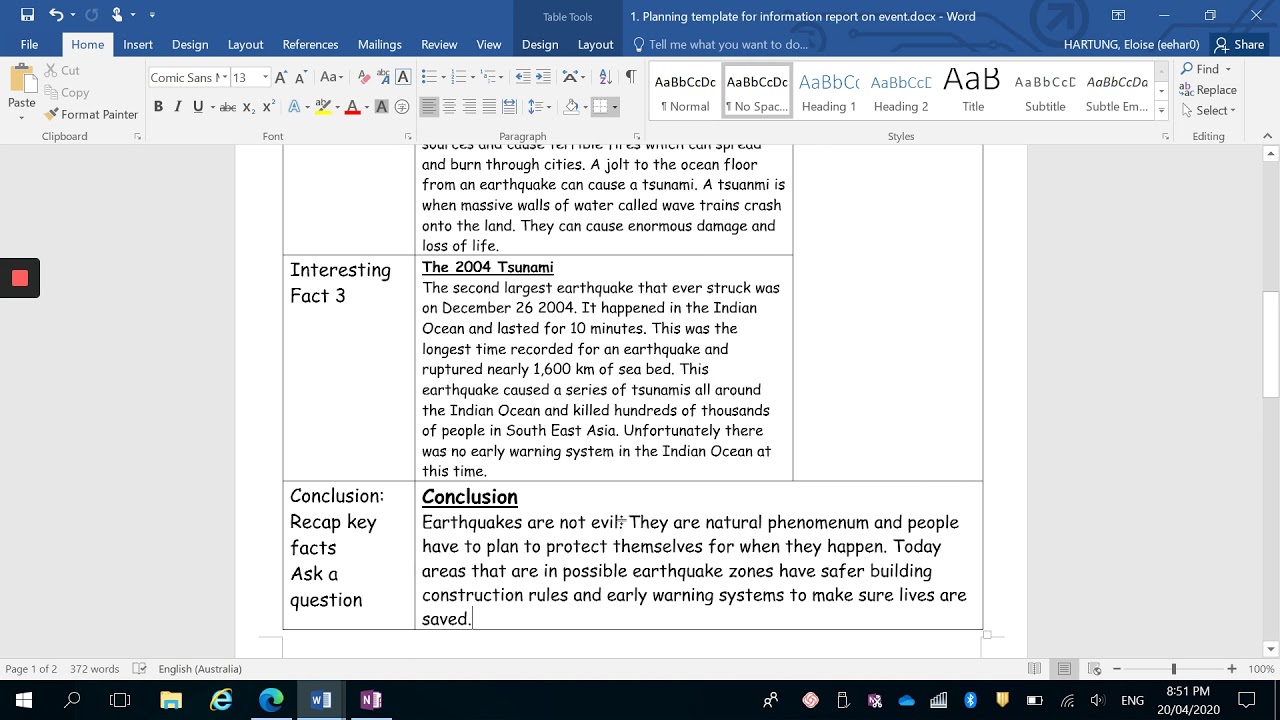Toggle underline formatting

[198, 107]
